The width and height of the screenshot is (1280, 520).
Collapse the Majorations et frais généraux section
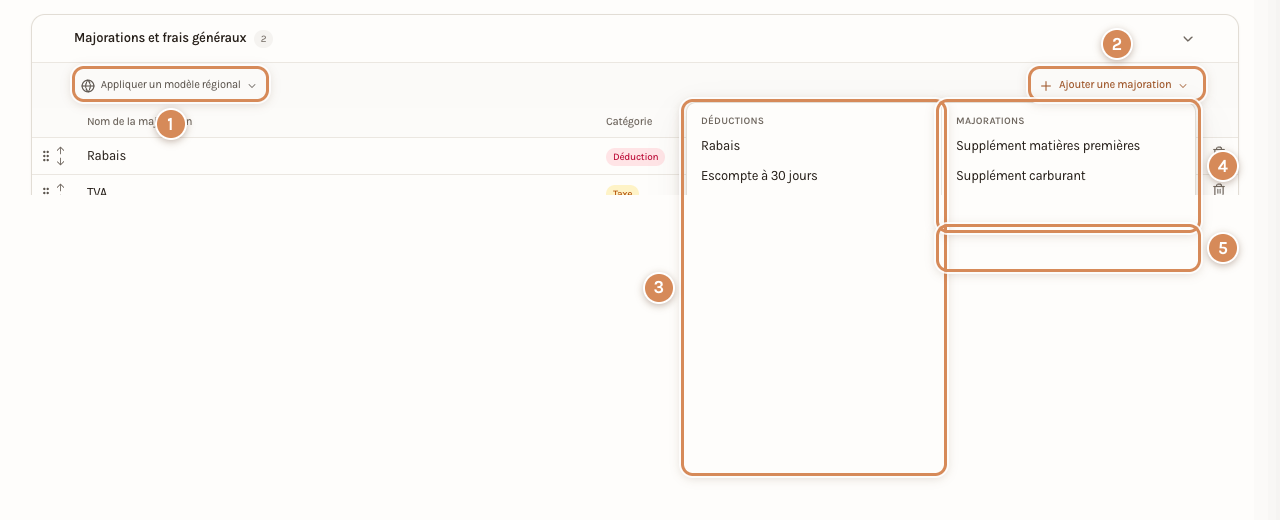tap(1188, 39)
